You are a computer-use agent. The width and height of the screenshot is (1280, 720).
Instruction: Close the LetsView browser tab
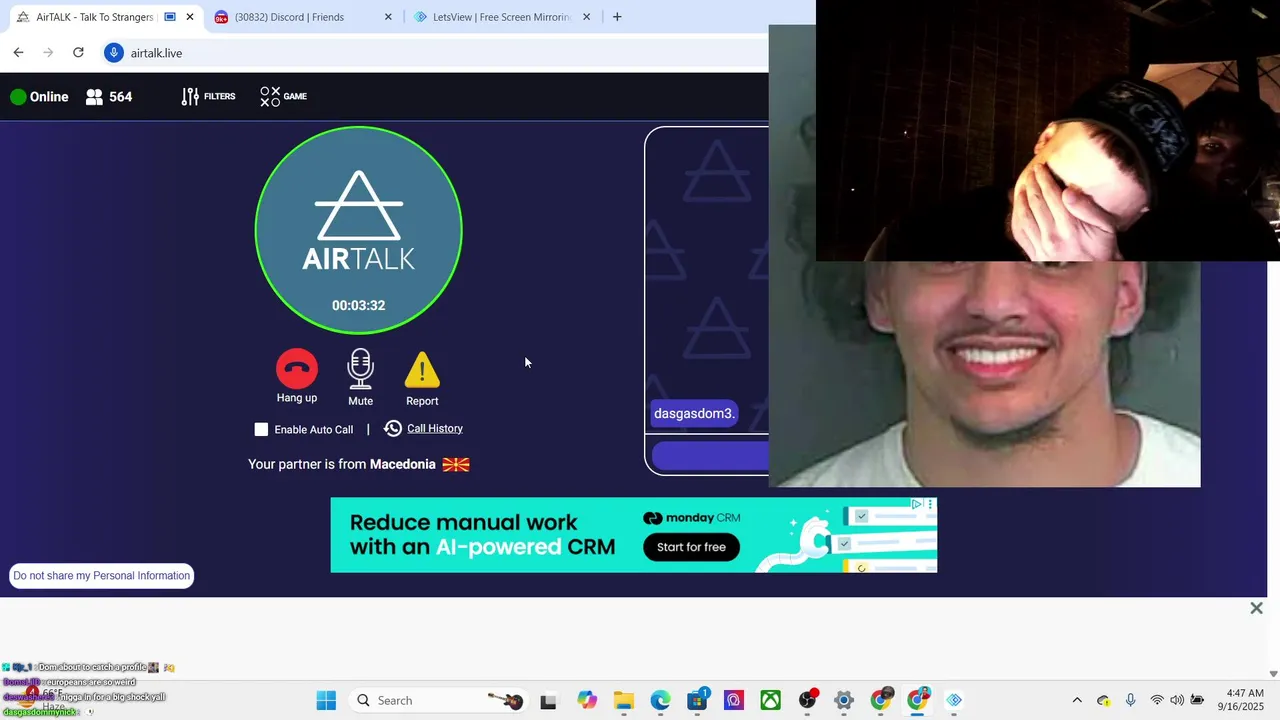coord(586,17)
